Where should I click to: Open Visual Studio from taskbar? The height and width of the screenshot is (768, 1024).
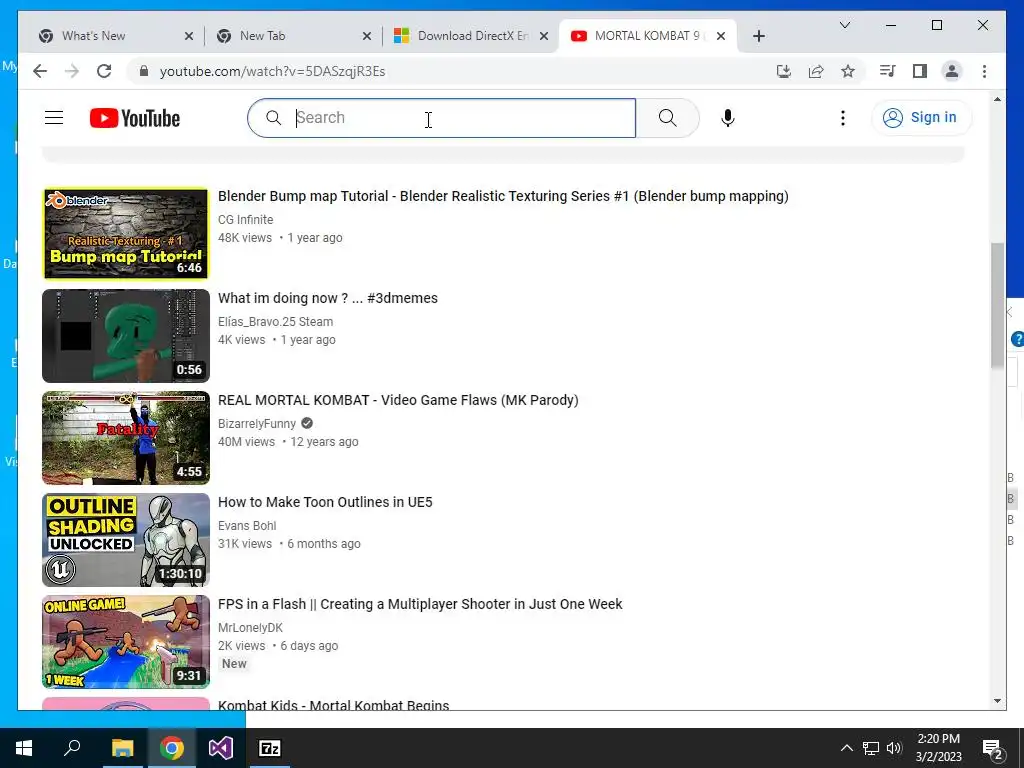tap(221, 748)
